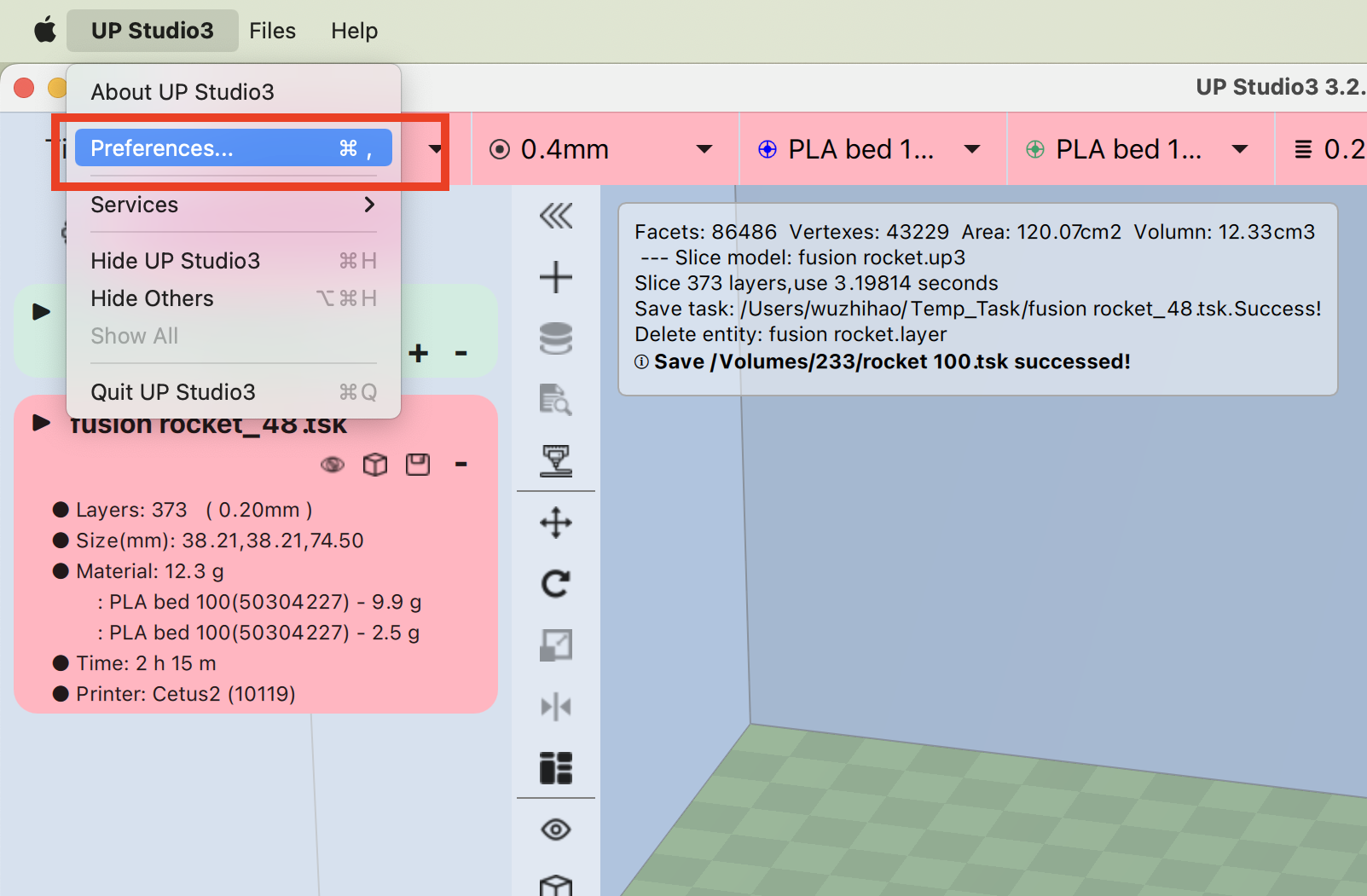This screenshot has height=896, width=1367.
Task: Choose Quit UP Studio3
Action: pos(233,392)
